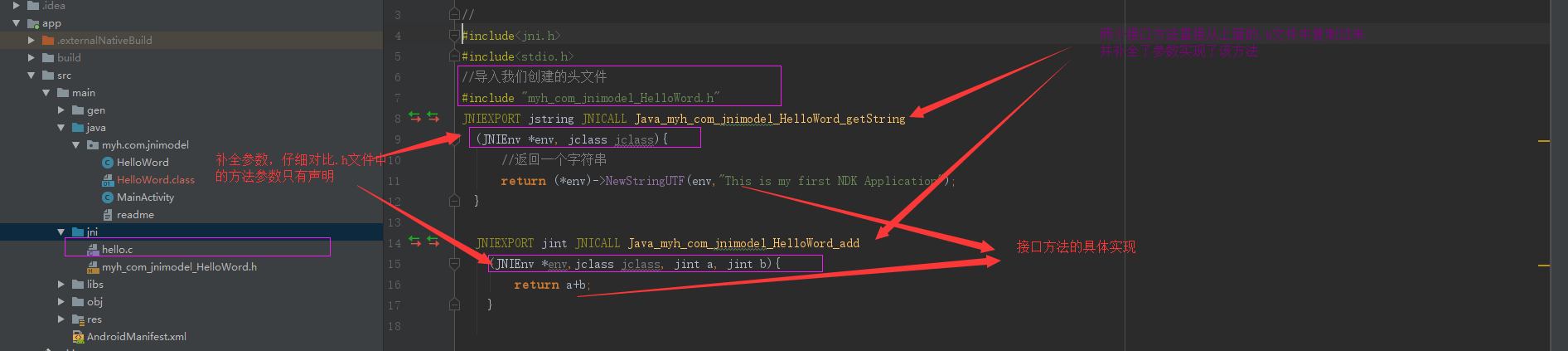Select the jni folder row

pyautogui.click(x=191, y=232)
